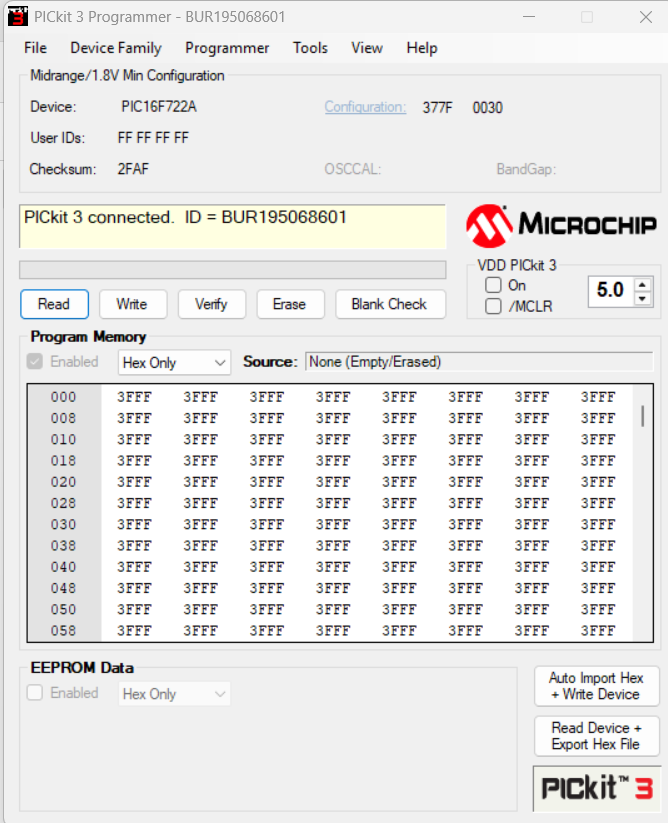This screenshot has width=668, height=823.
Task: Click configuration word 0030
Action: click(x=487, y=108)
